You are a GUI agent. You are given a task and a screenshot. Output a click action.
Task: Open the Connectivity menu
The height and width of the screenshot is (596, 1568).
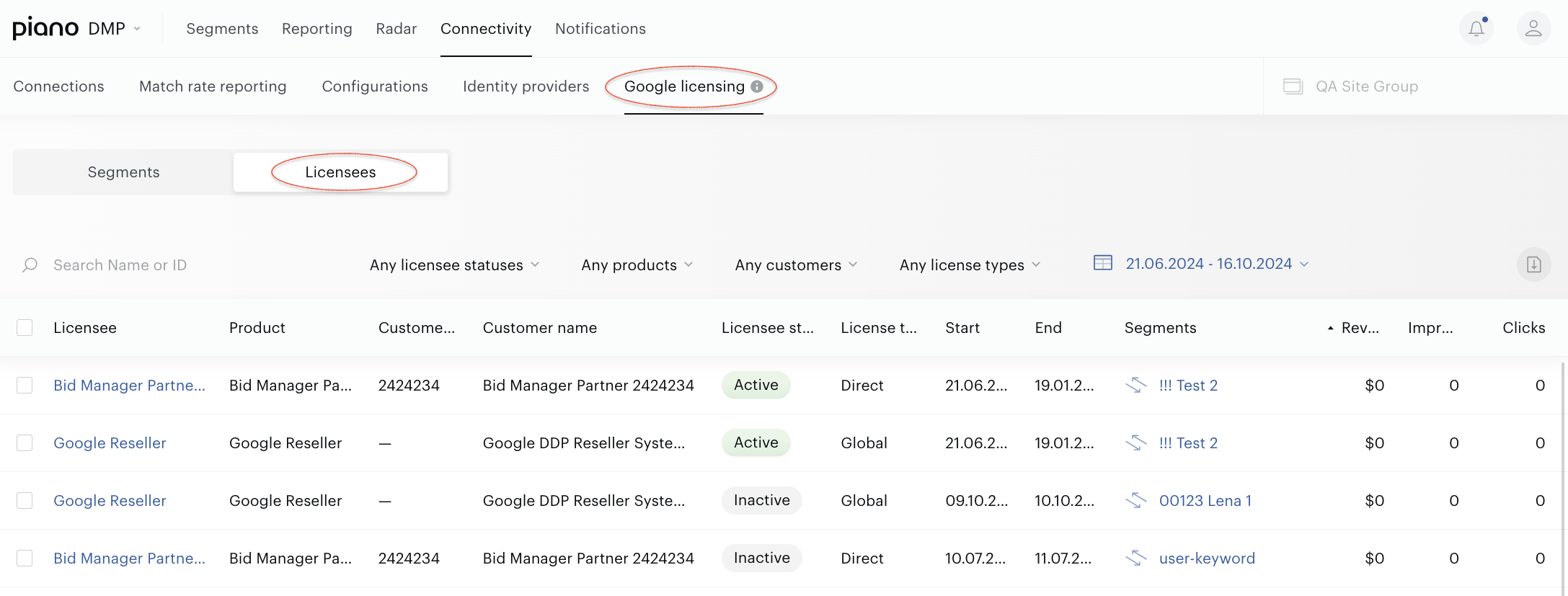pos(486,29)
